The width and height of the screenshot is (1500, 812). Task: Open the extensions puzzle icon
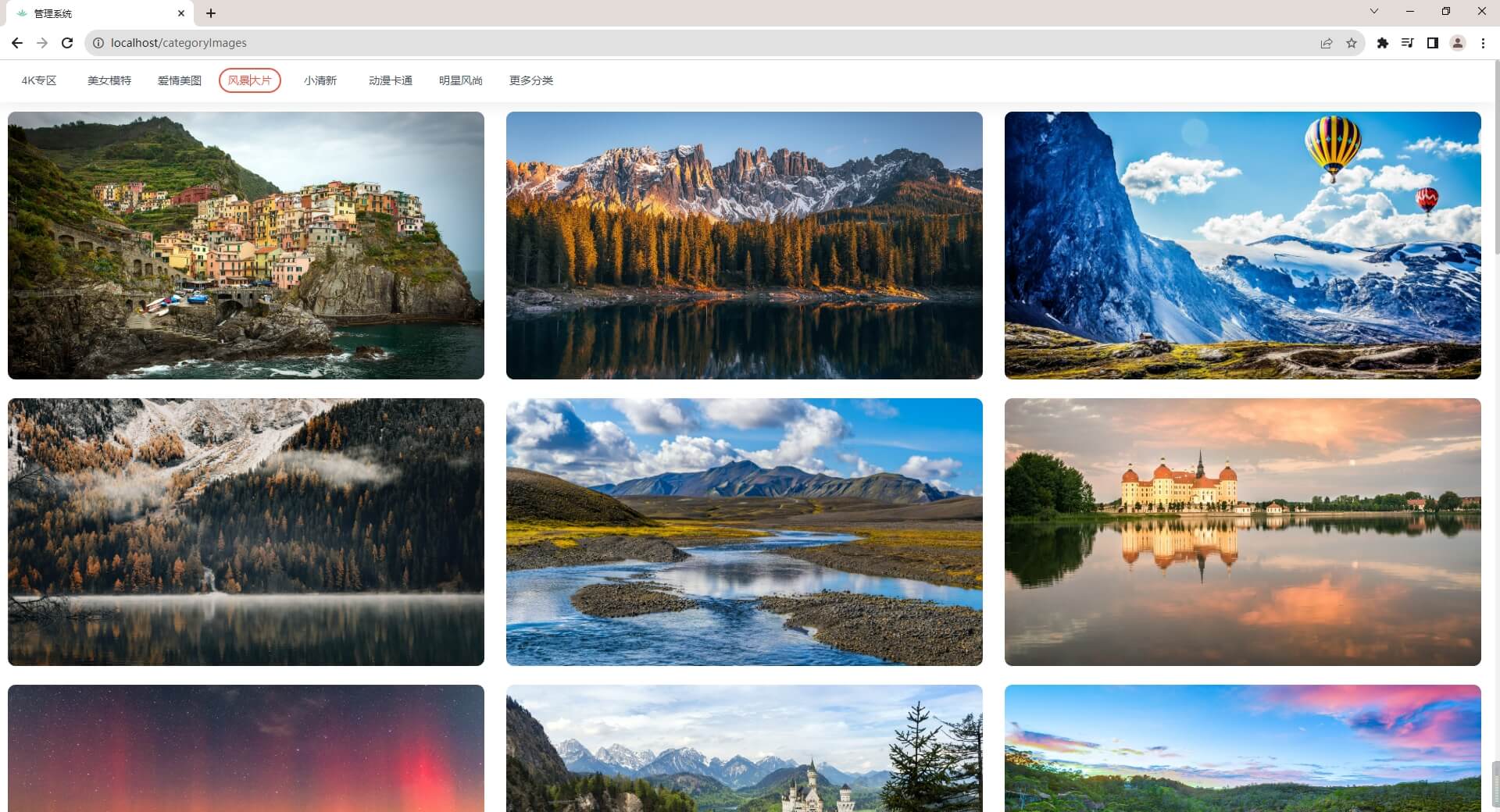[1383, 43]
